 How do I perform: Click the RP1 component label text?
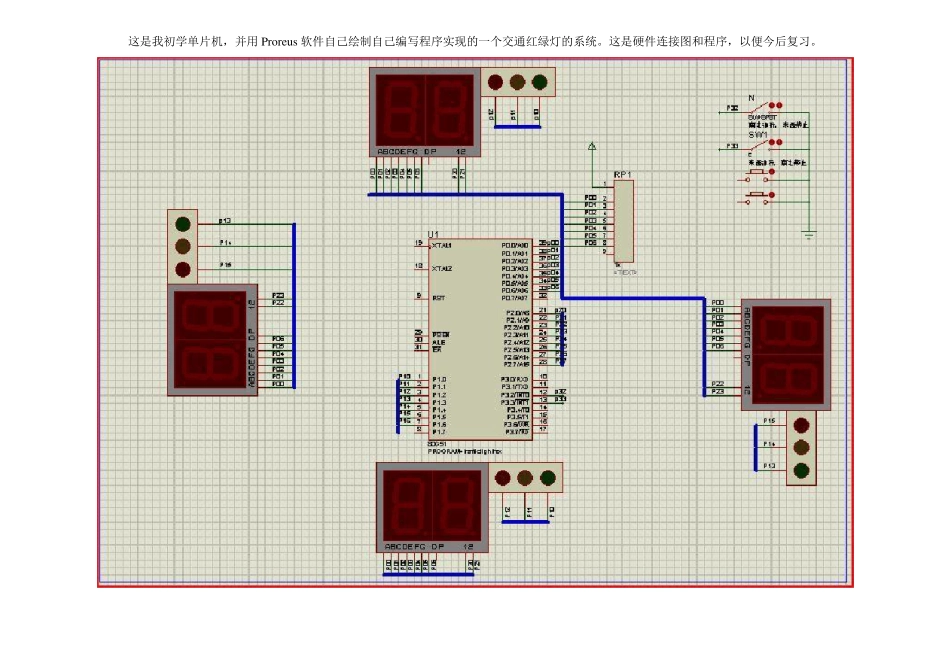(x=622, y=175)
